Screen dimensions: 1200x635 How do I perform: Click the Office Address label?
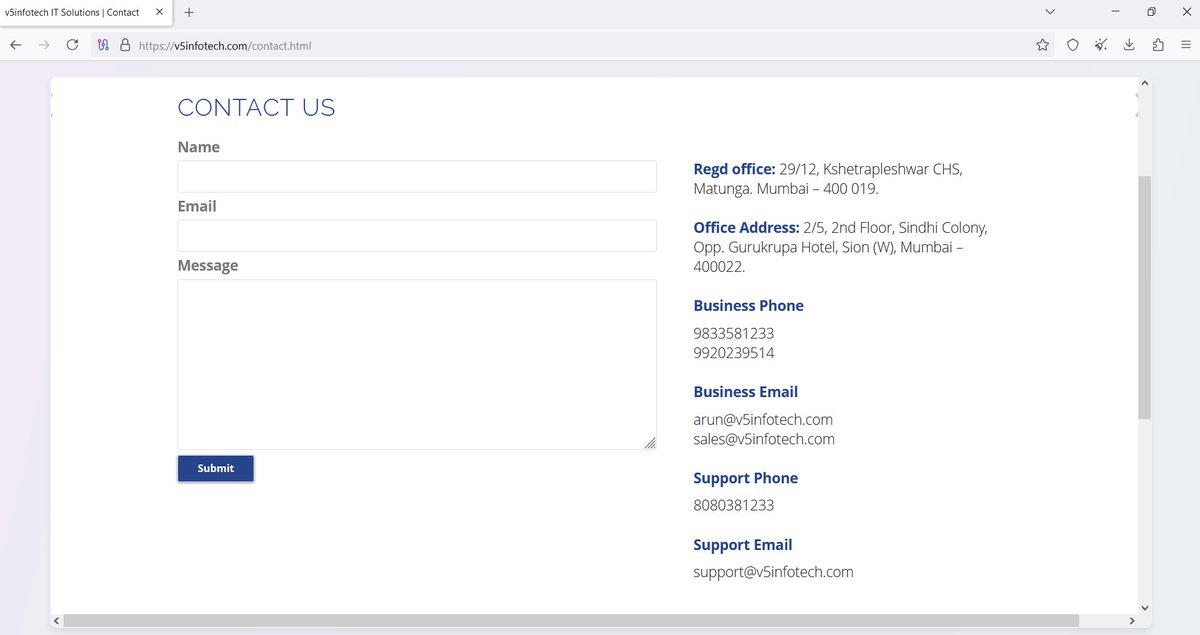[x=746, y=227]
